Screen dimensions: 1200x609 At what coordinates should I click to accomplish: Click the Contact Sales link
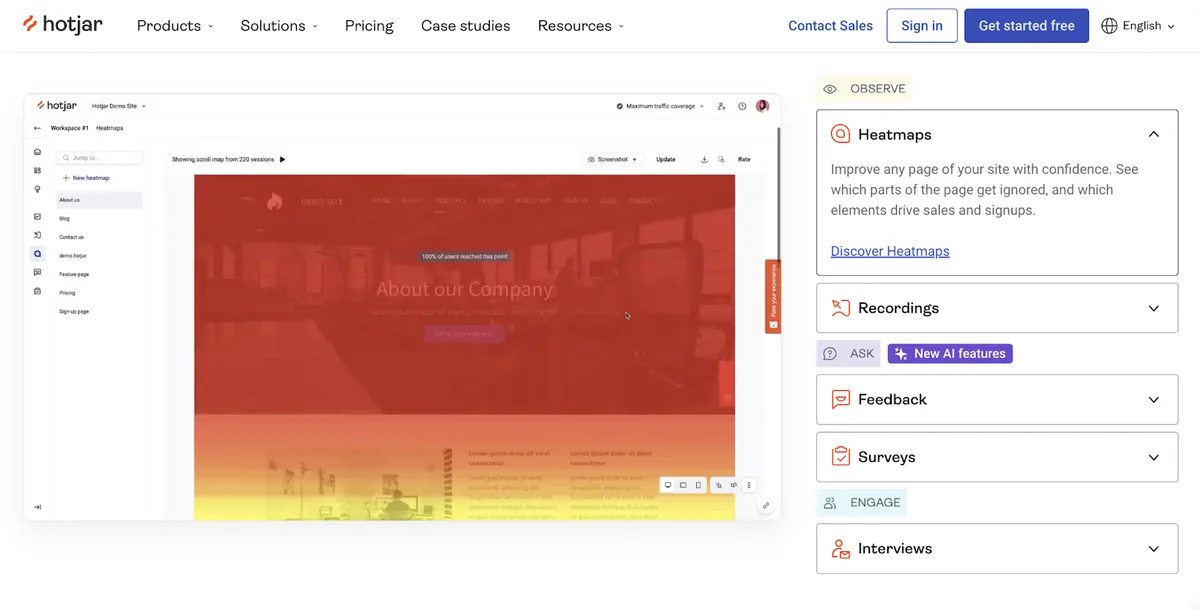coord(830,26)
